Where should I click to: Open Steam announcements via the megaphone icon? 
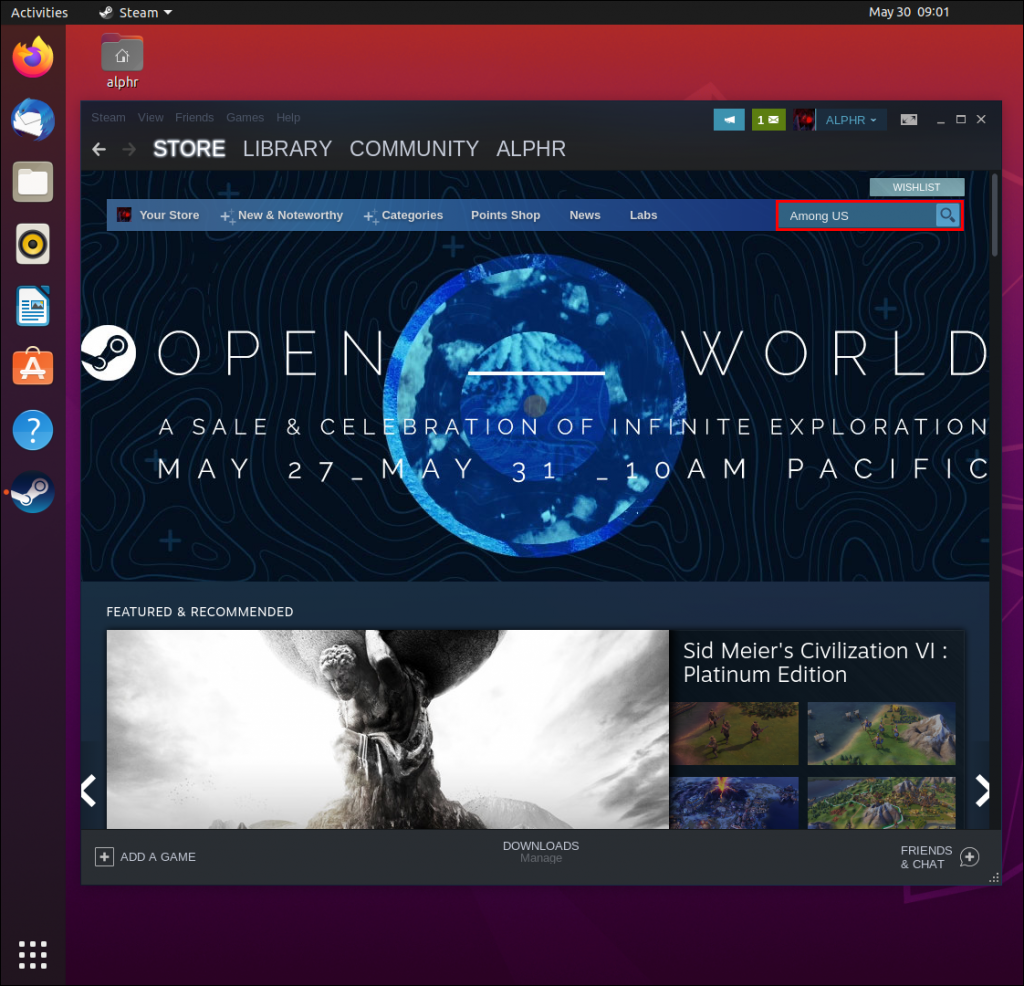[729, 118]
